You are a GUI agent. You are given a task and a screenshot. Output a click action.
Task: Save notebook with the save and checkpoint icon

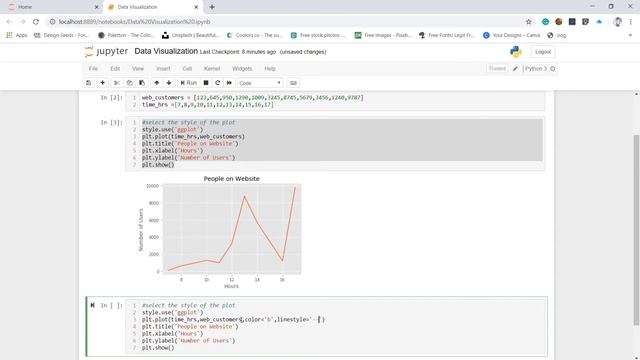click(x=89, y=83)
